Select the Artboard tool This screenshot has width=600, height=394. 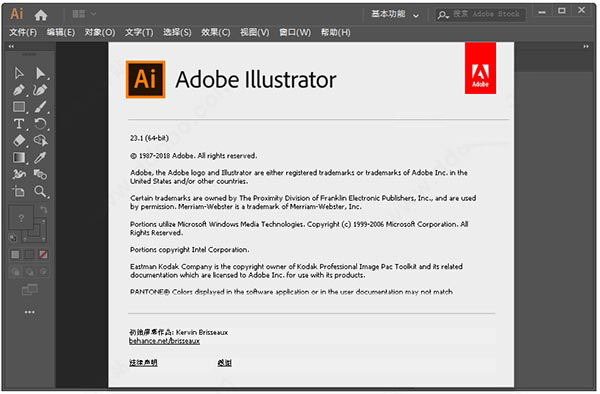tap(19, 191)
